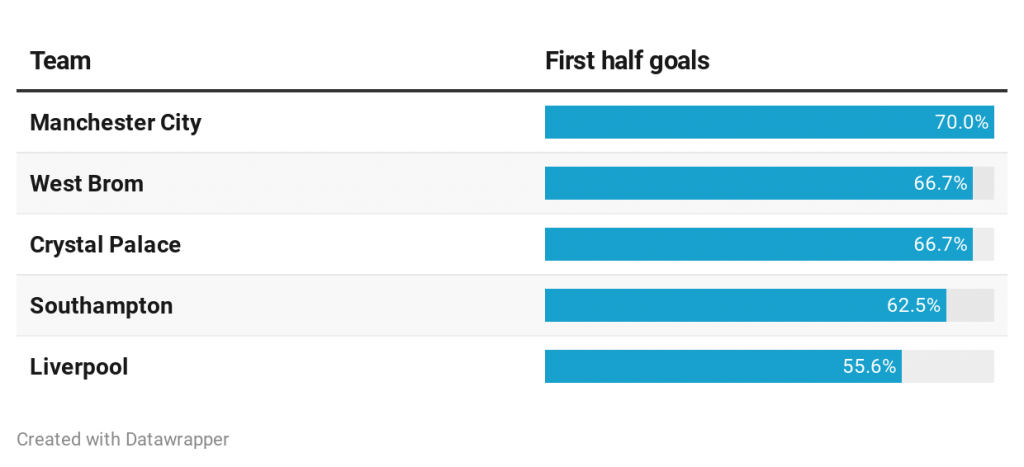This screenshot has width=1024, height=467.
Task: Select the Southampton team name
Action: tap(101, 306)
